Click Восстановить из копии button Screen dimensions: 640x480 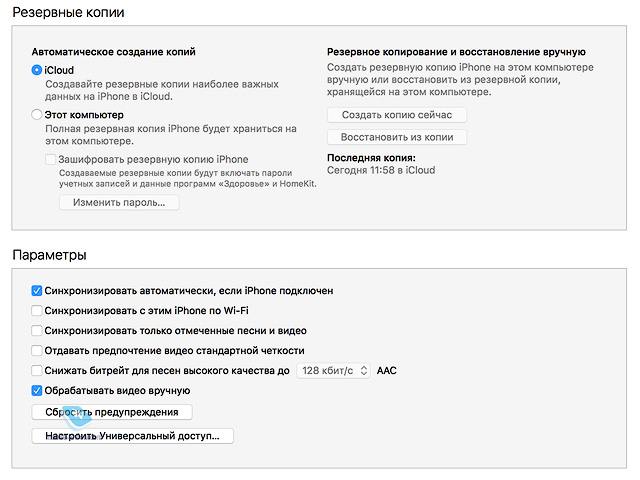[397, 137]
